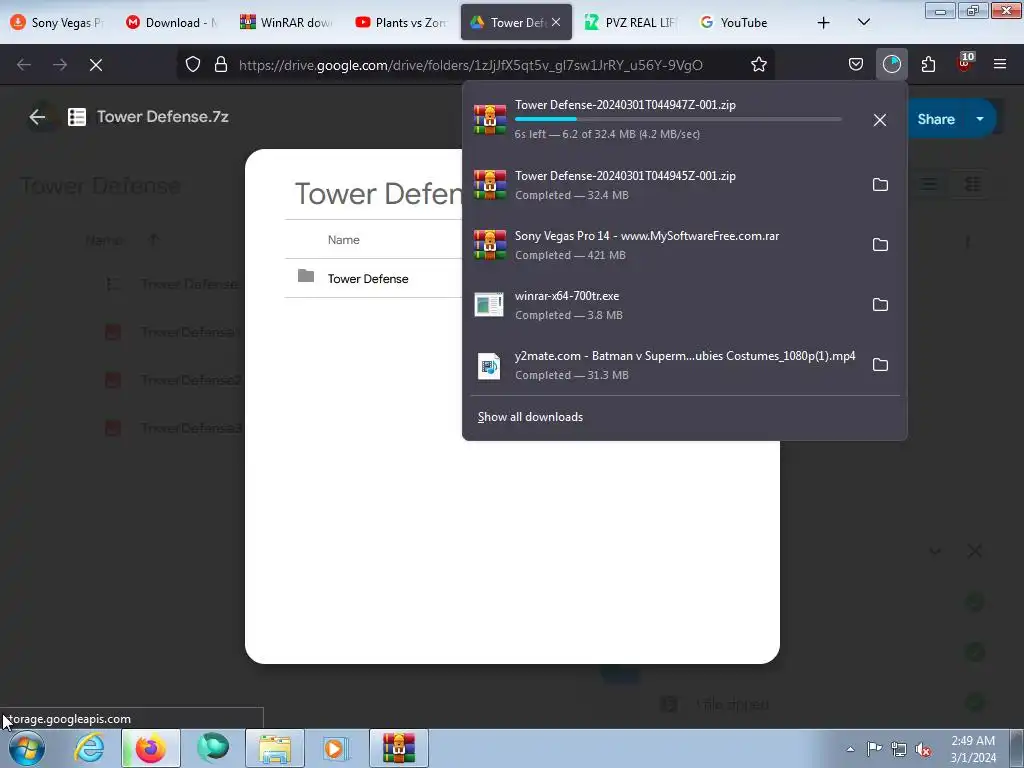Show the y2mate Batman mp4 in folder
The width and height of the screenshot is (1024, 768).
pos(880,365)
